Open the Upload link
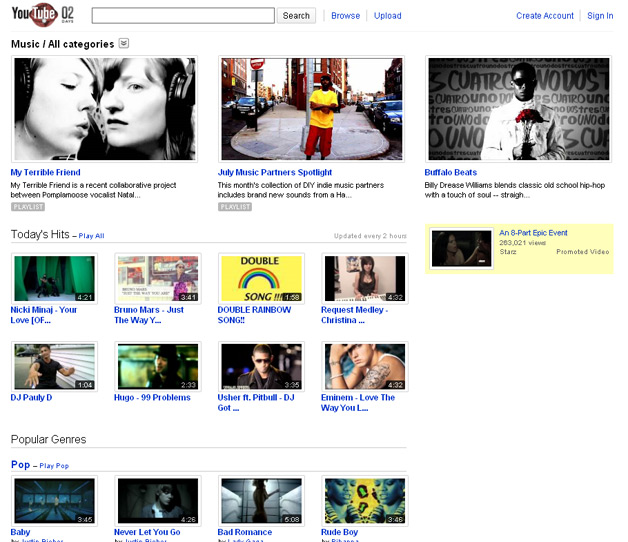 tap(387, 16)
